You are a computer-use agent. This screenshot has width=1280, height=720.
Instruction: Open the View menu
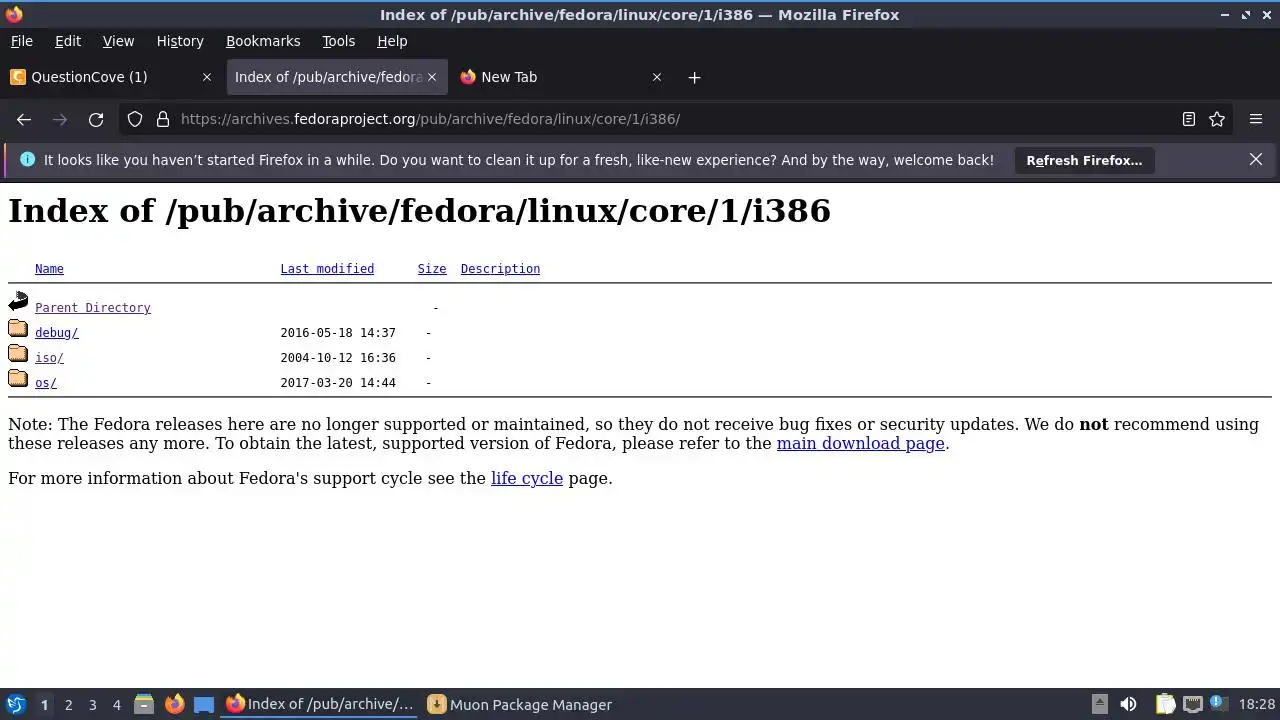click(118, 41)
